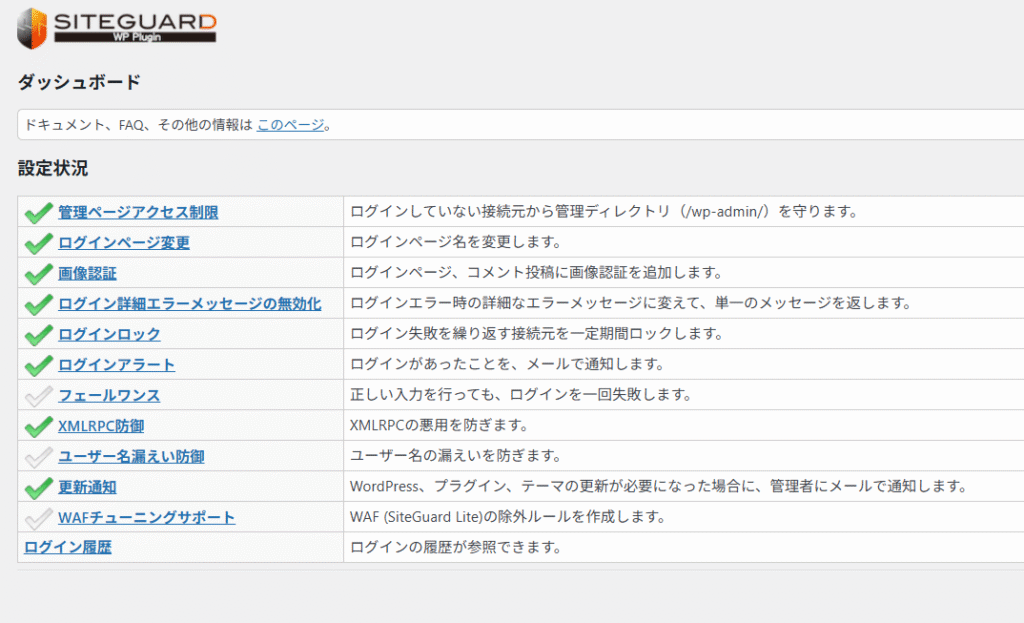
Task: Click the SiteGuard WP Plugin logo
Action: click(117, 29)
